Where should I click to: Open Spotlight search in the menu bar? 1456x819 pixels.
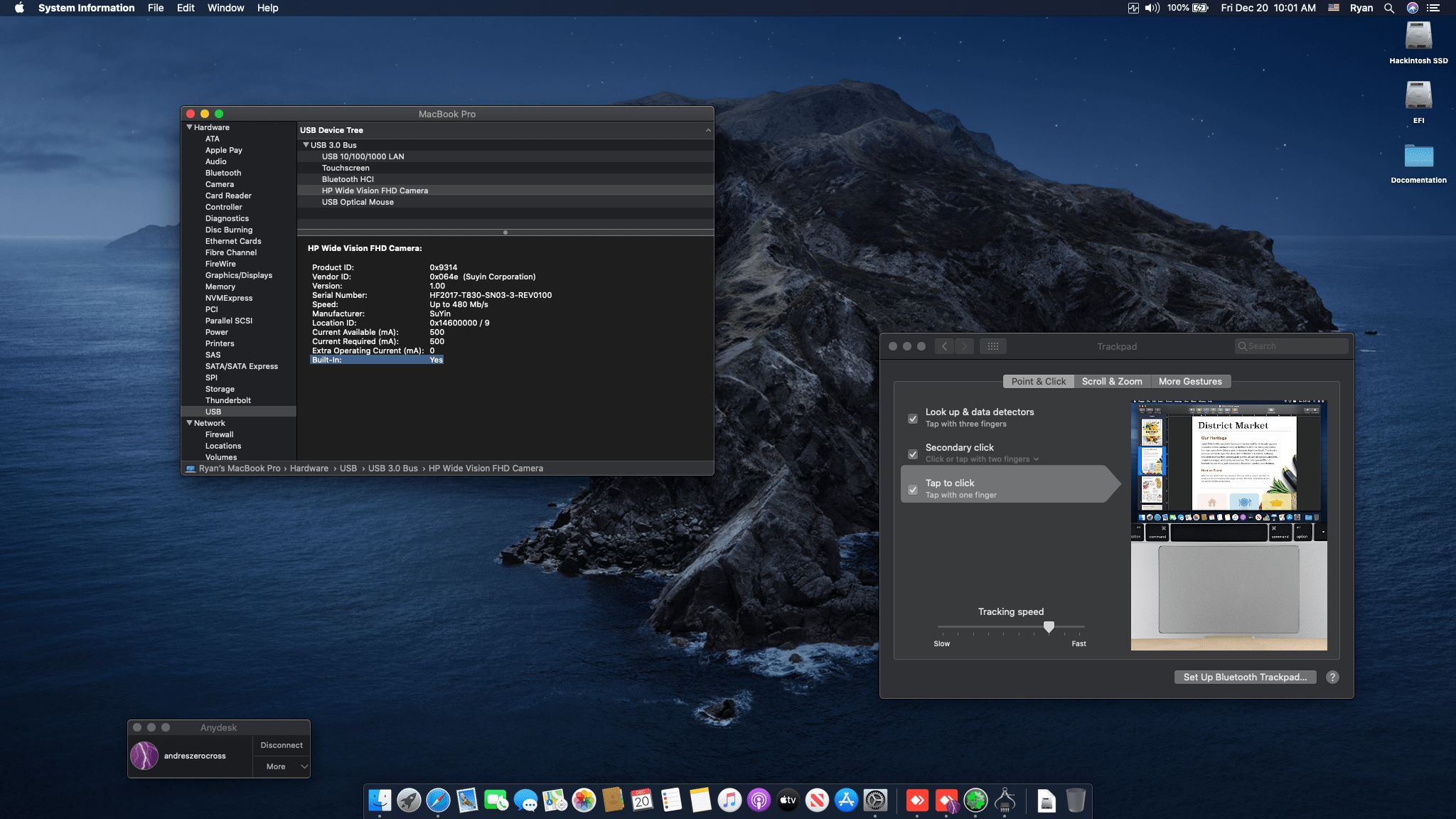[x=1388, y=8]
